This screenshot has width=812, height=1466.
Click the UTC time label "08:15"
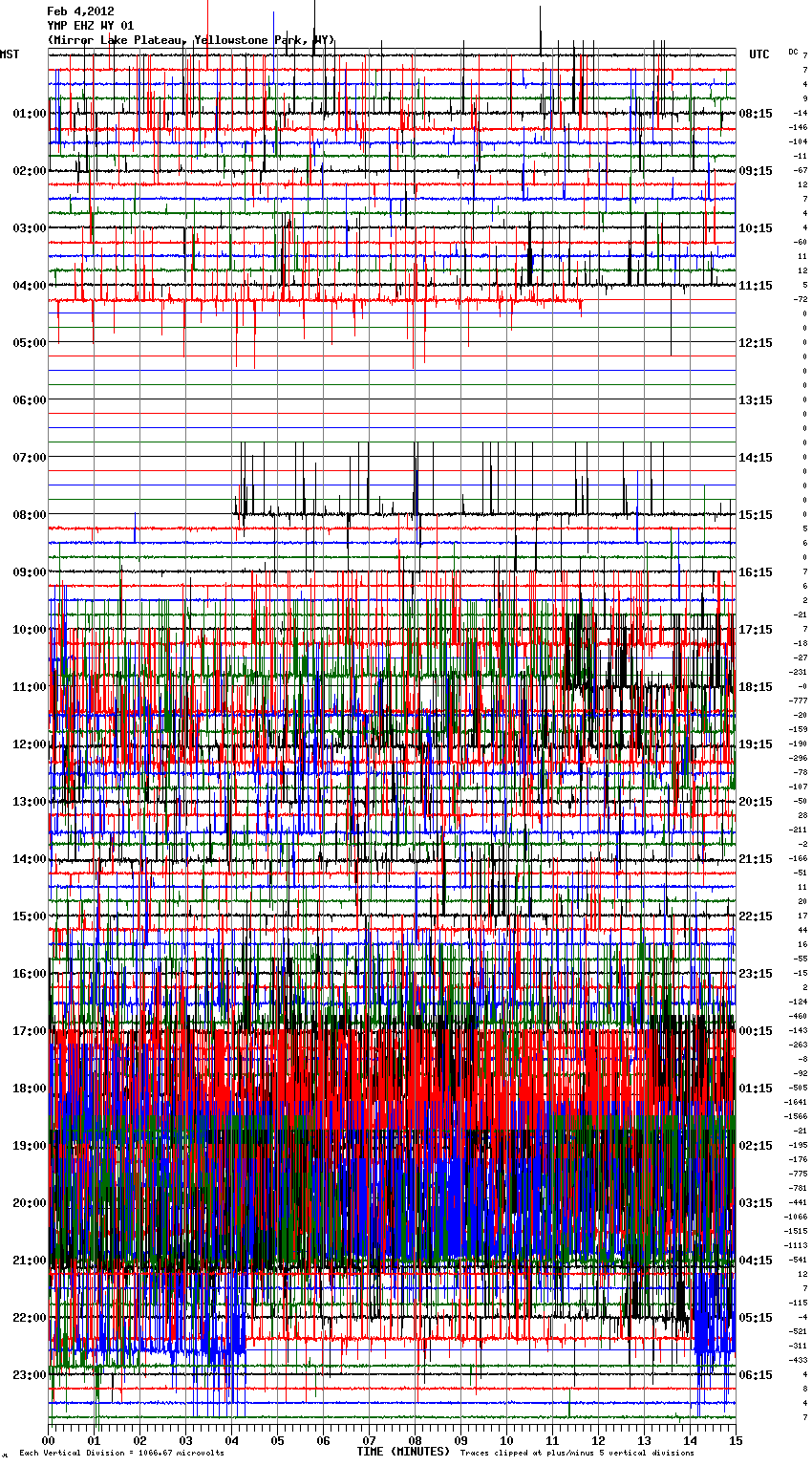pos(756,114)
